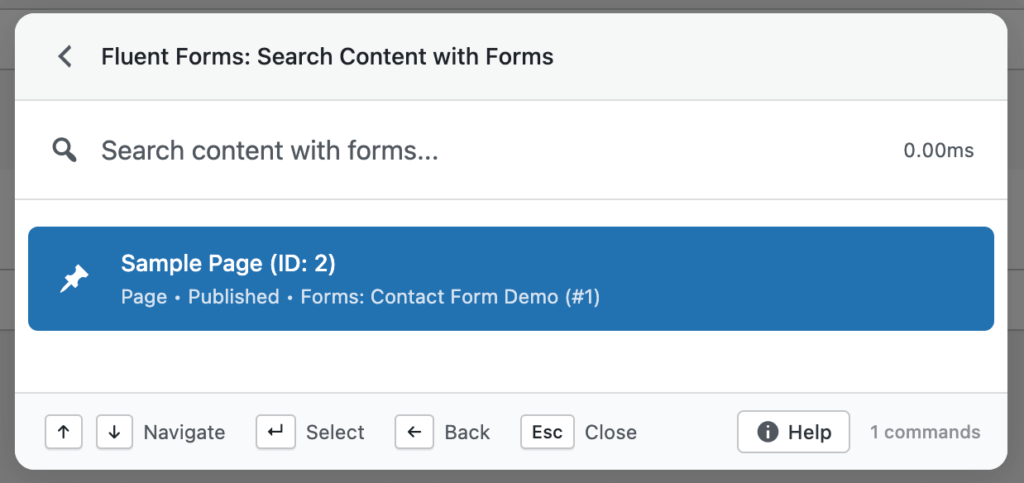Viewport: 1024px width, 483px height.
Task: Click the magnifying glass search icon
Action: 65,151
